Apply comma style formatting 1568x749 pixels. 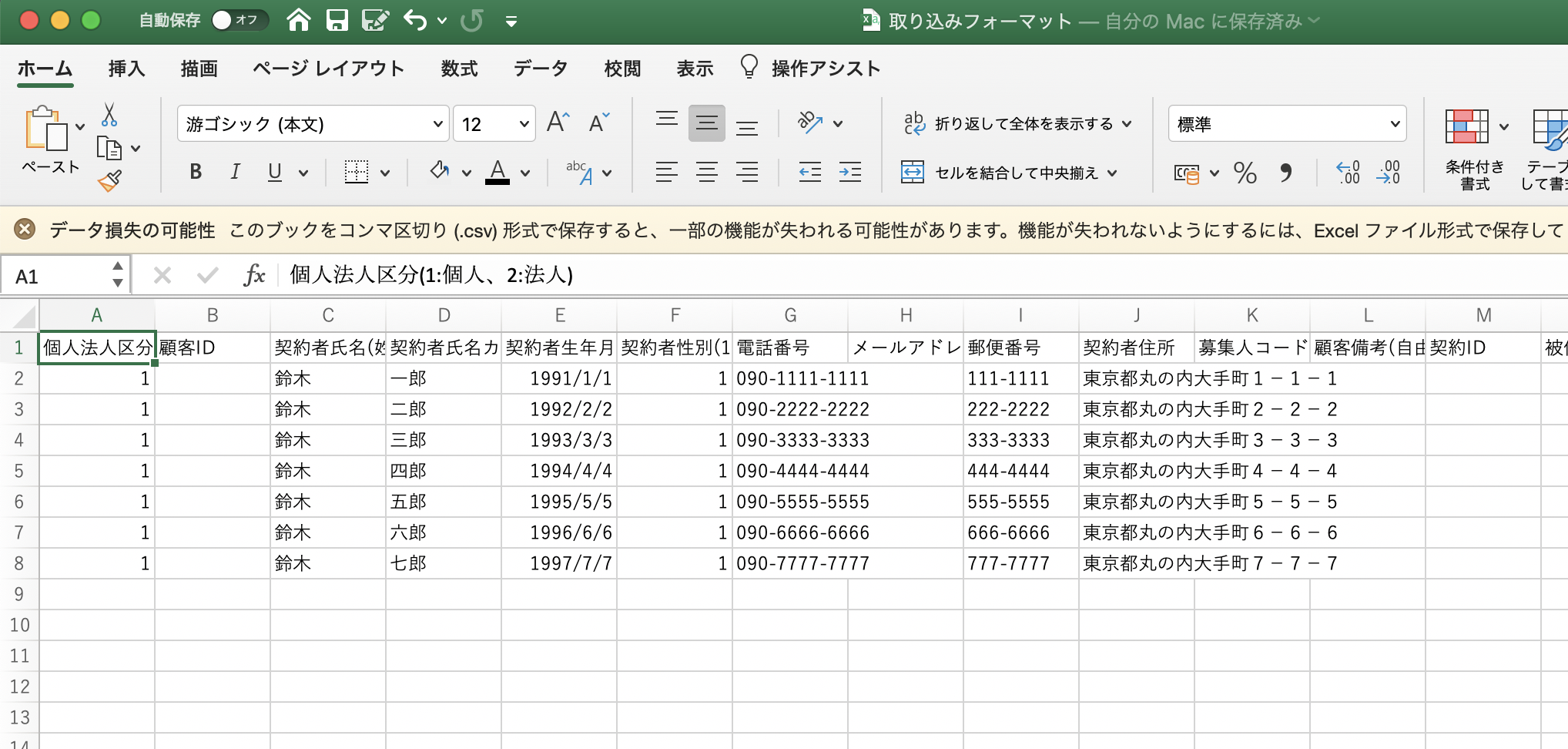[1286, 173]
